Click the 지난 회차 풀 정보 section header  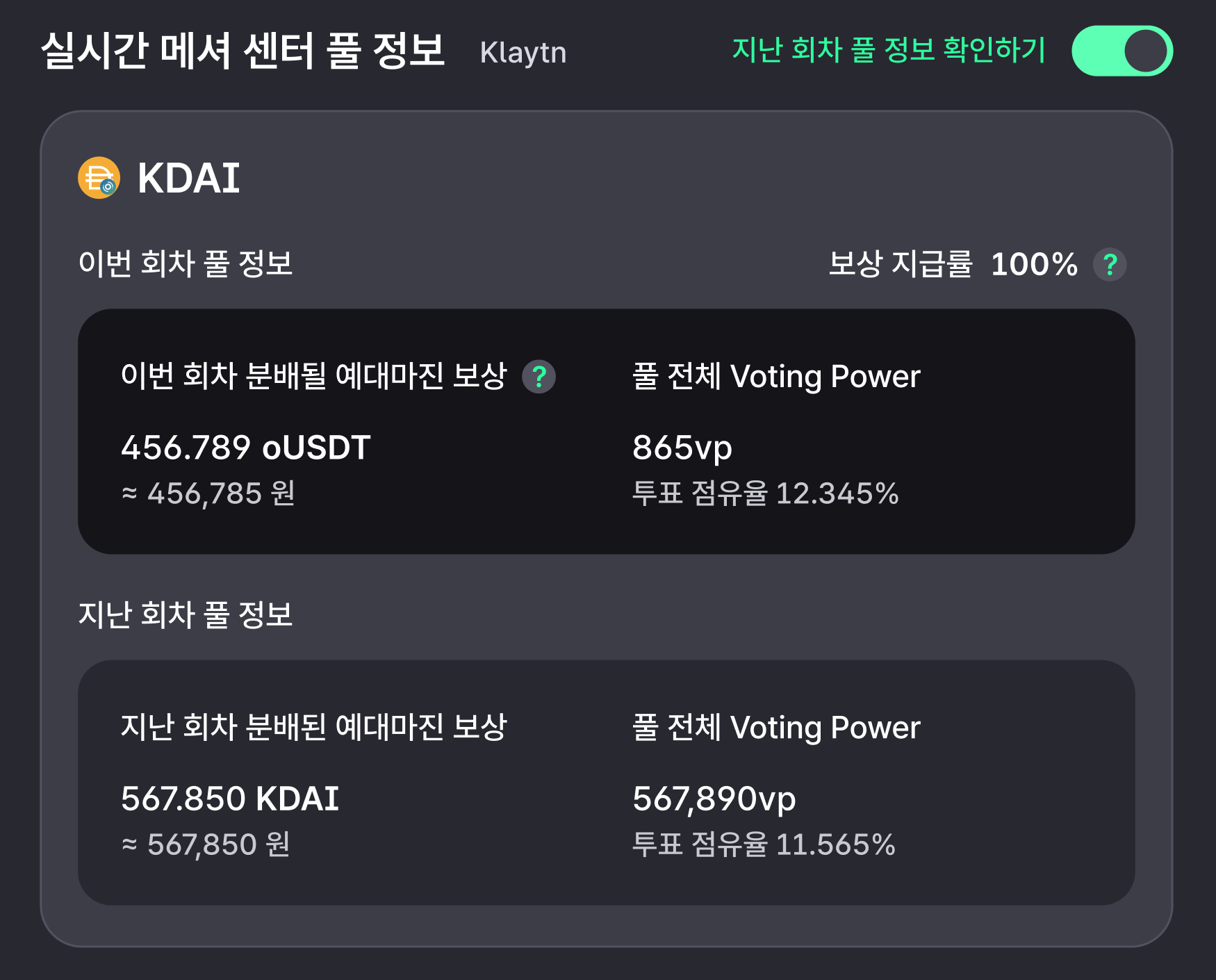pos(186,615)
